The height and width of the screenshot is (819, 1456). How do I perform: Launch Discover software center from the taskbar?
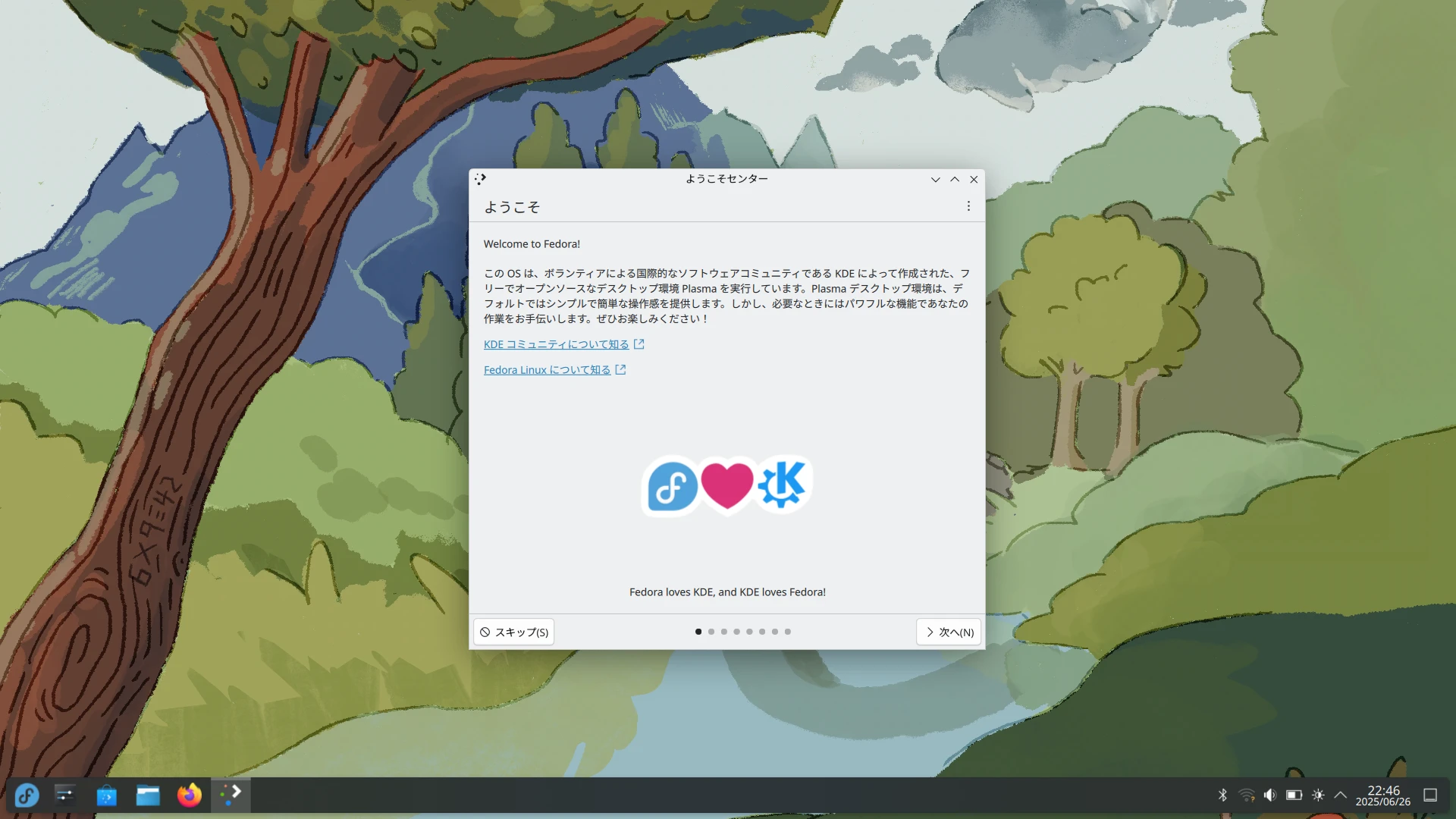click(106, 795)
